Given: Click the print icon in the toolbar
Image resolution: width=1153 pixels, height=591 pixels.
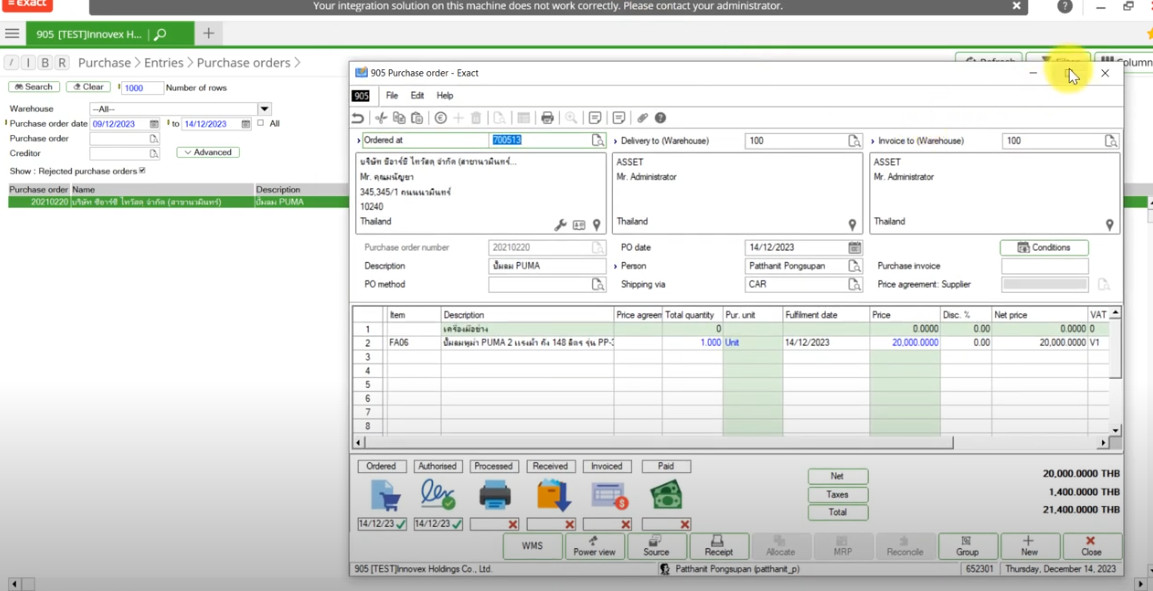Looking at the screenshot, I should point(547,118).
